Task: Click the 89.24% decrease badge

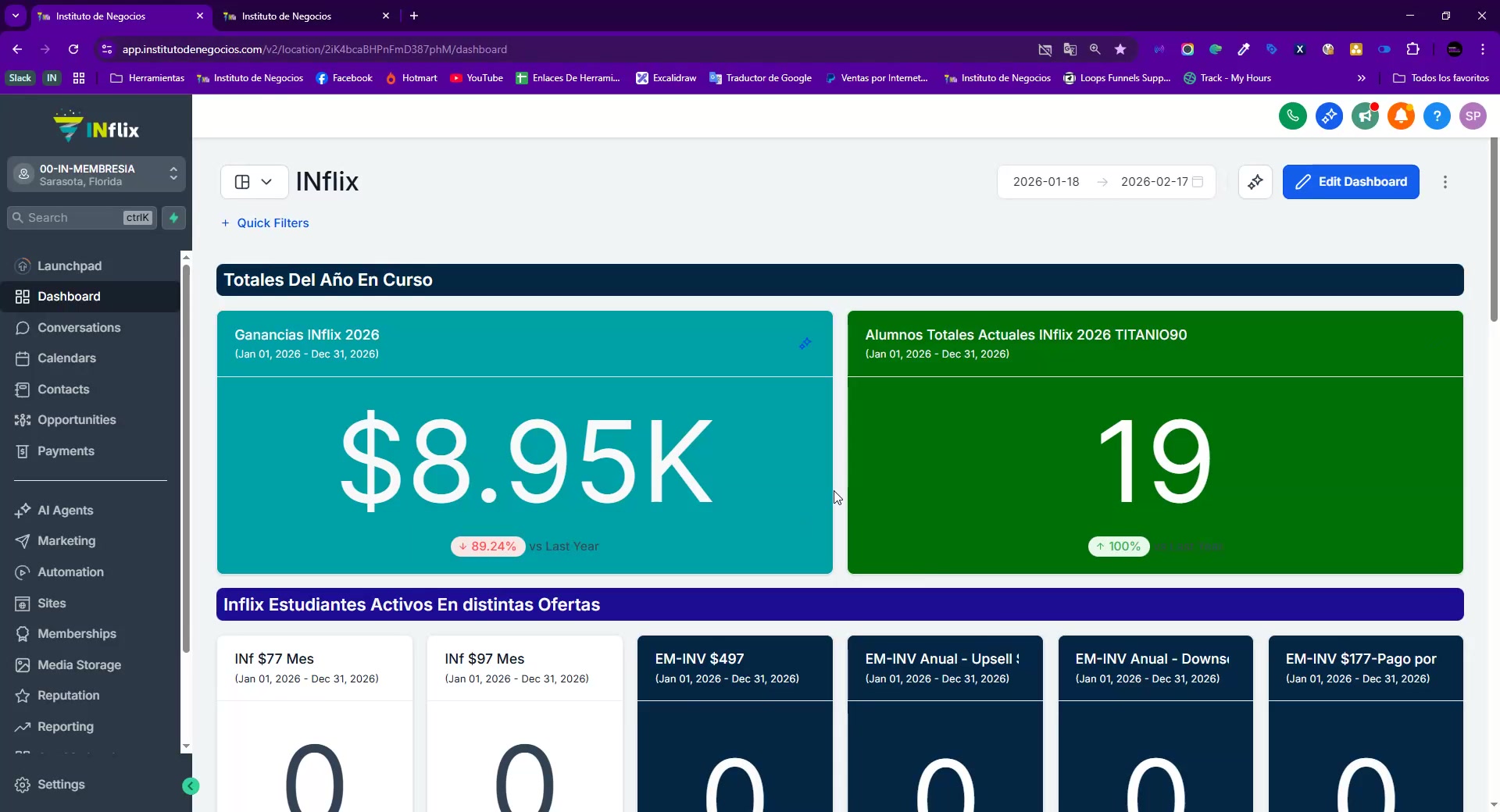Action: pos(487,547)
